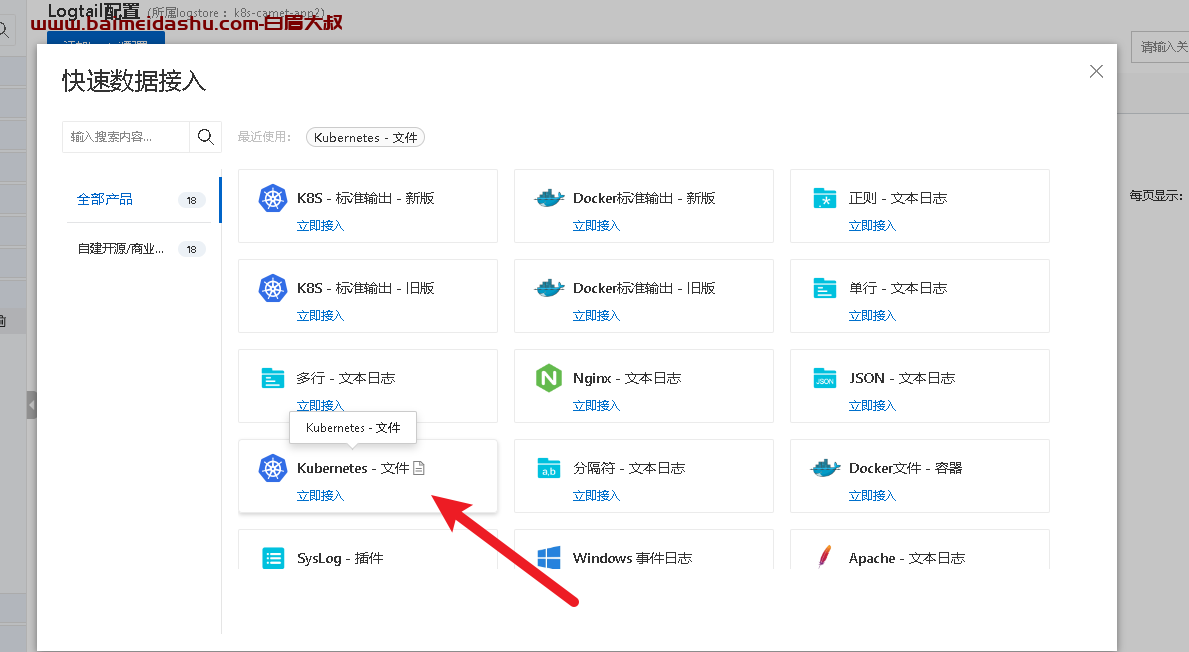Select the JSON 文本日志 folder icon
The image size is (1189, 652).
click(x=825, y=378)
